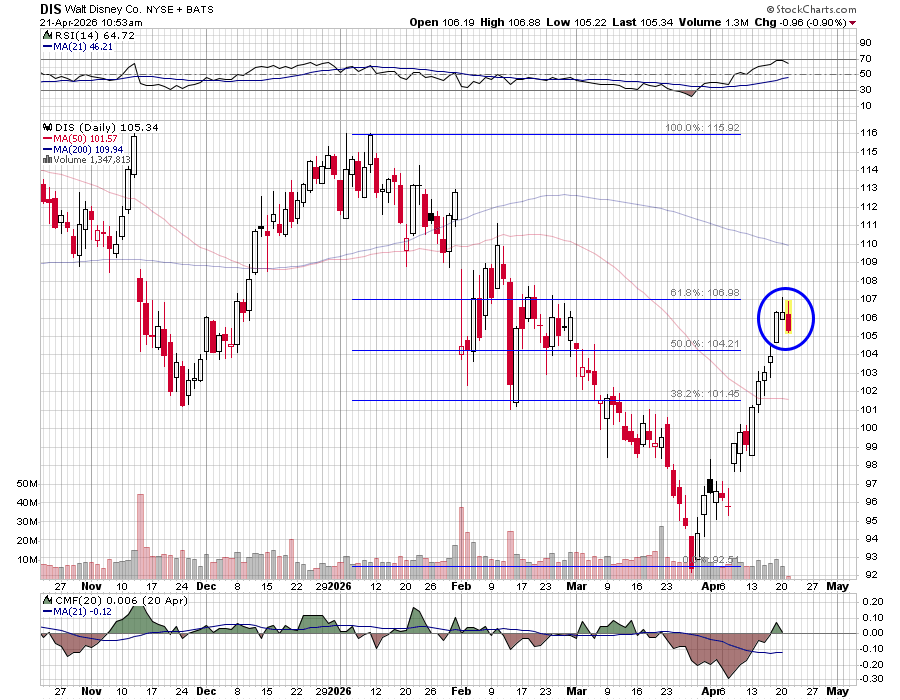
Task: Click the 100 price axis label
Action: tap(869, 427)
